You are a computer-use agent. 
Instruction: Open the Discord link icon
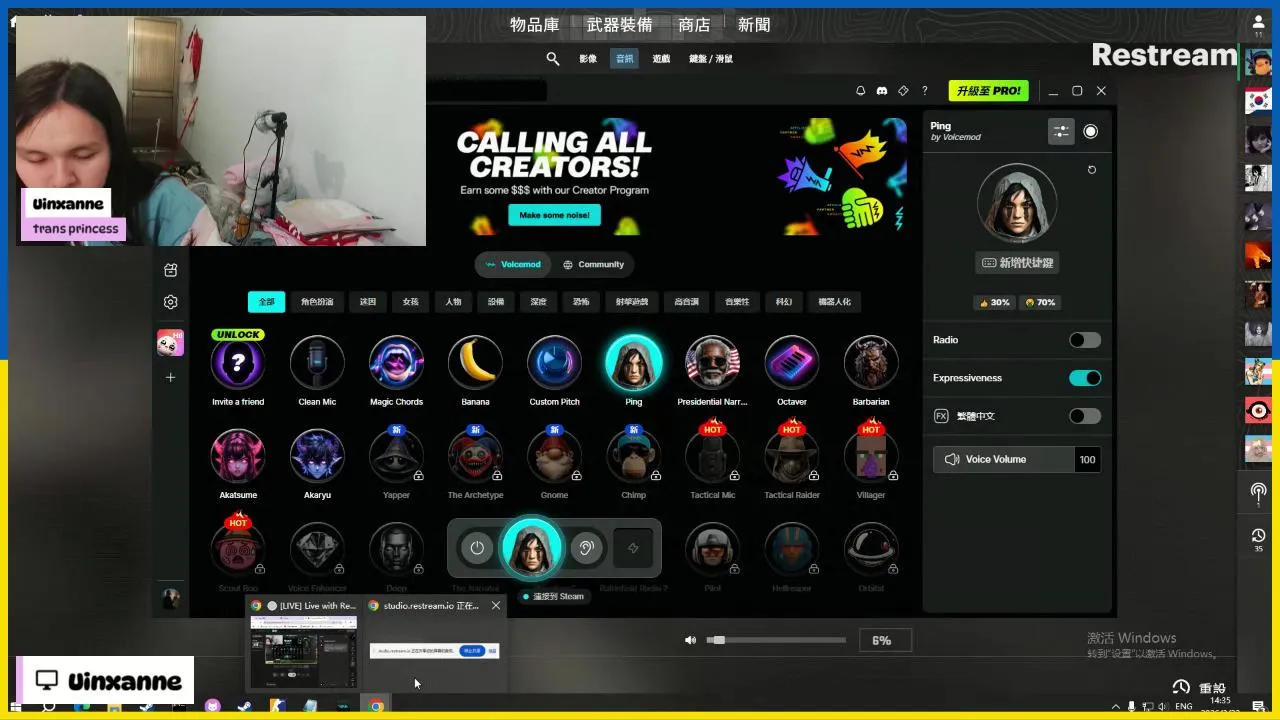point(881,91)
